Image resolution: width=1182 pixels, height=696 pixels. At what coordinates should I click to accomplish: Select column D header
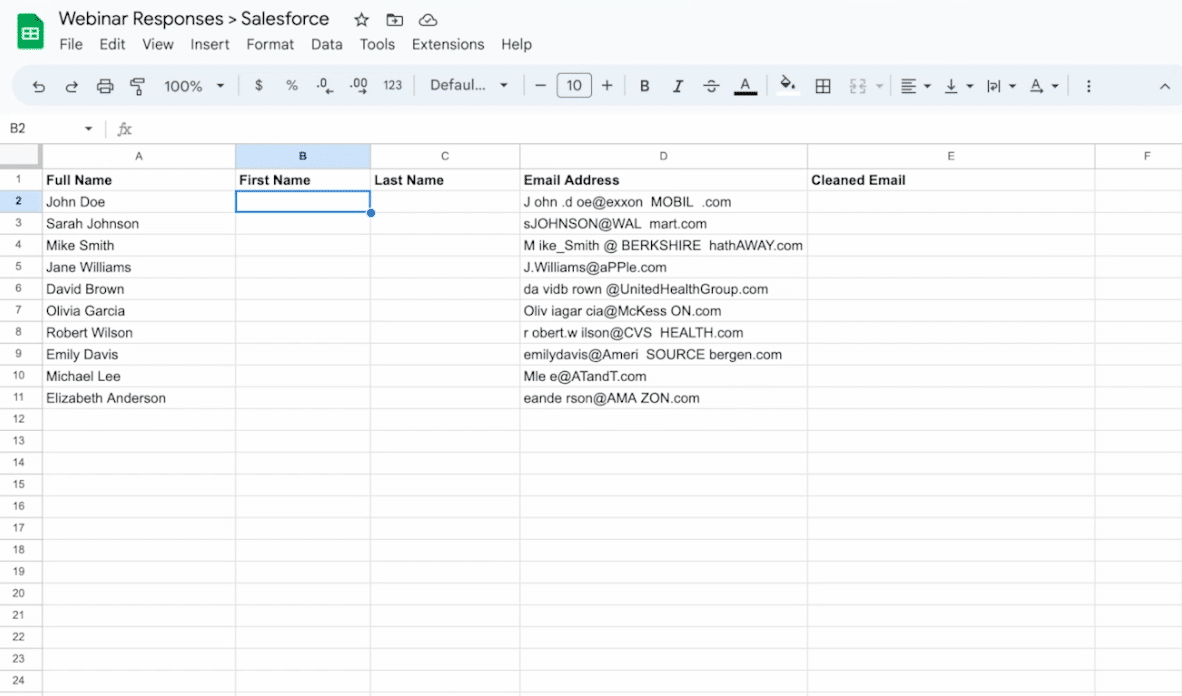point(663,156)
